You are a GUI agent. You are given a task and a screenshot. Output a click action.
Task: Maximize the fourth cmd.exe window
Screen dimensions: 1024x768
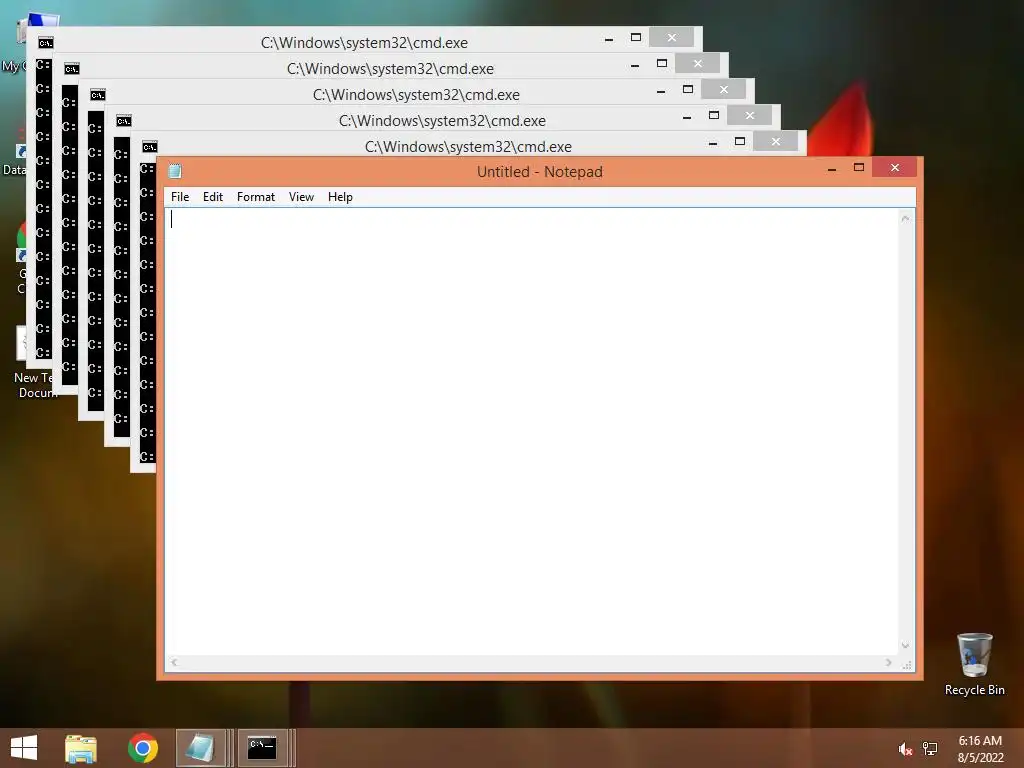pos(714,115)
